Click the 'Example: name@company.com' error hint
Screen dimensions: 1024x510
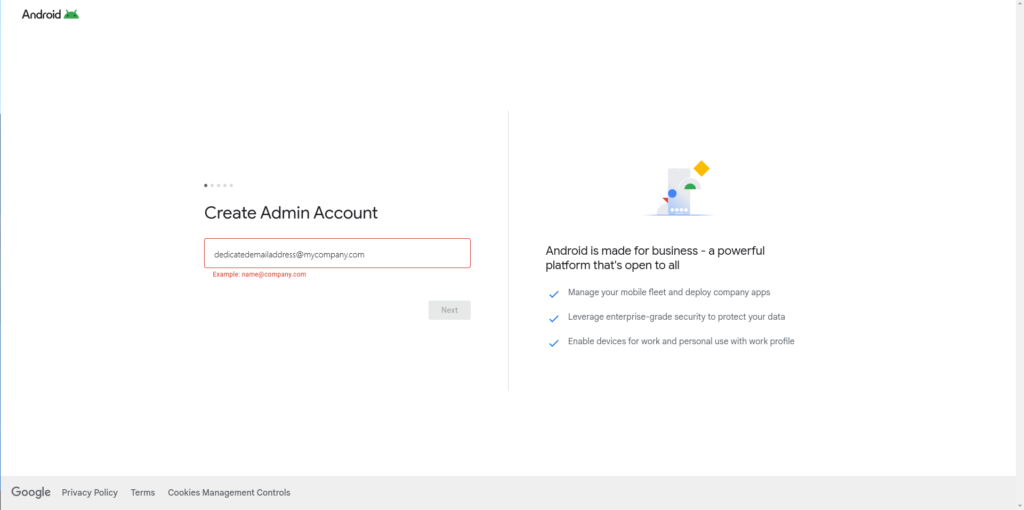(x=259, y=274)
